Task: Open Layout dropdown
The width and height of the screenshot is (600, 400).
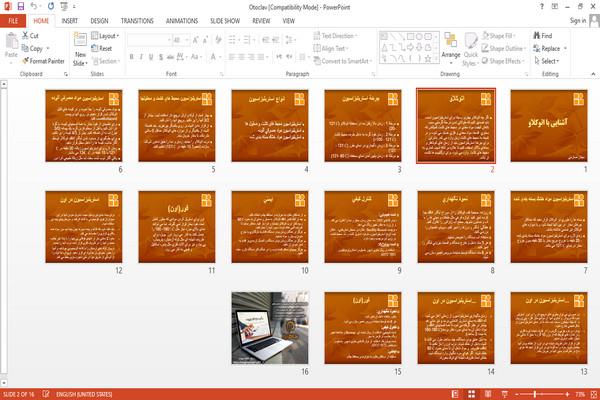Action: [x=105, y=36]
